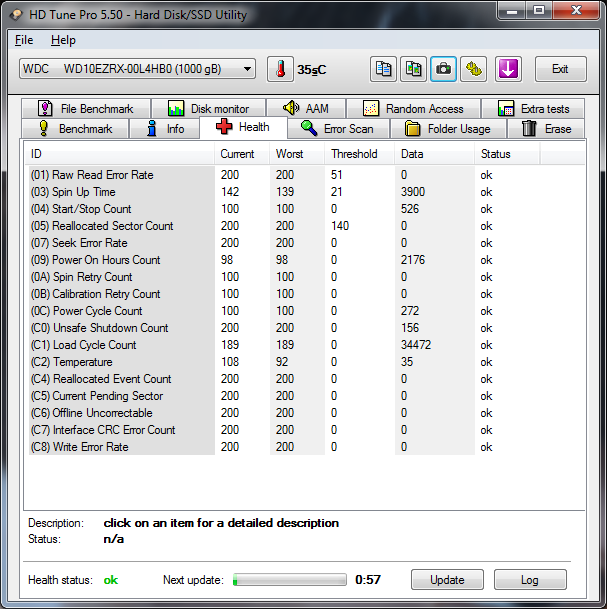
Task: Click the green Health status ok text
Action: tap(111, 580)
